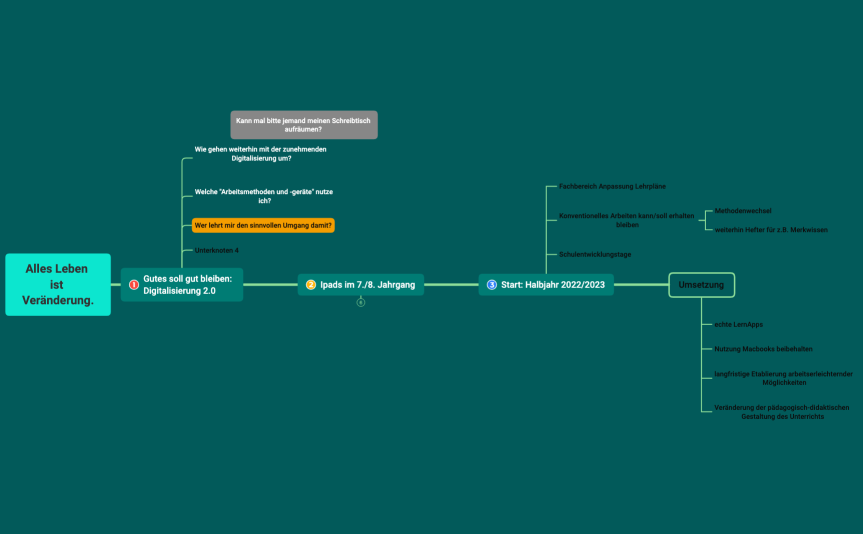Click the yellow number 2 priority icon
Screen dimensions: 863x534
tap(311, 285)
